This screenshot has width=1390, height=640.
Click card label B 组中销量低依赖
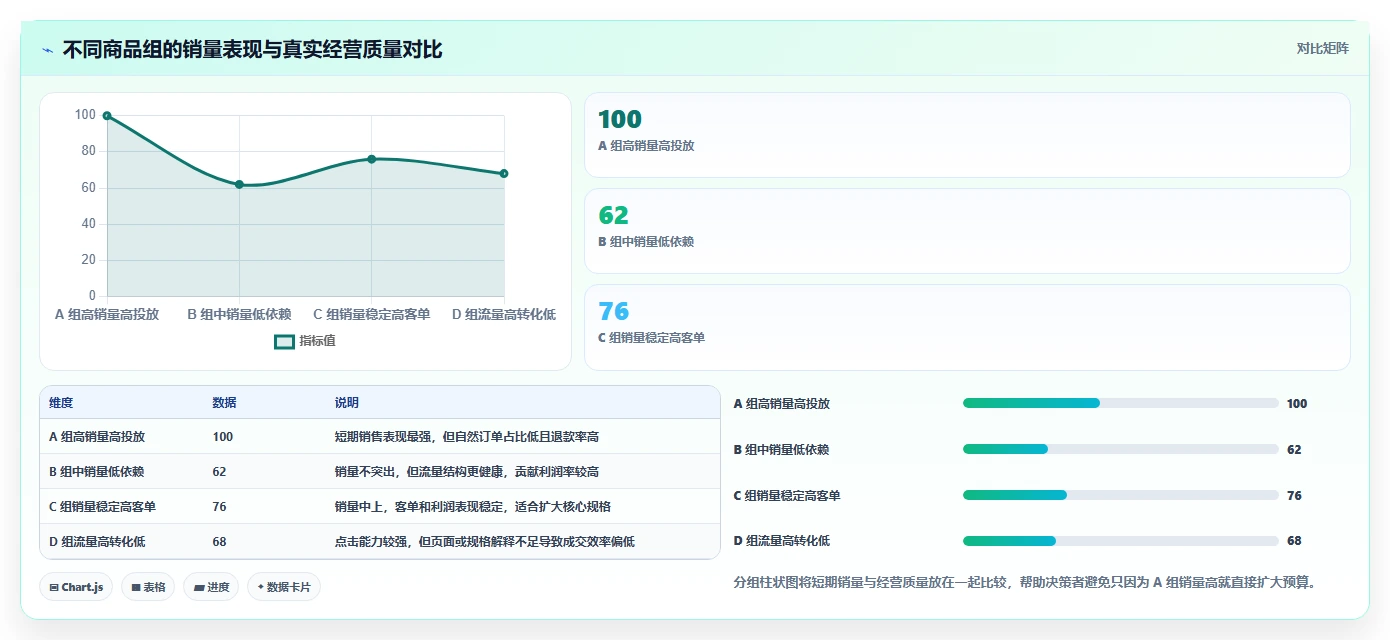click(x=646, y=242)
